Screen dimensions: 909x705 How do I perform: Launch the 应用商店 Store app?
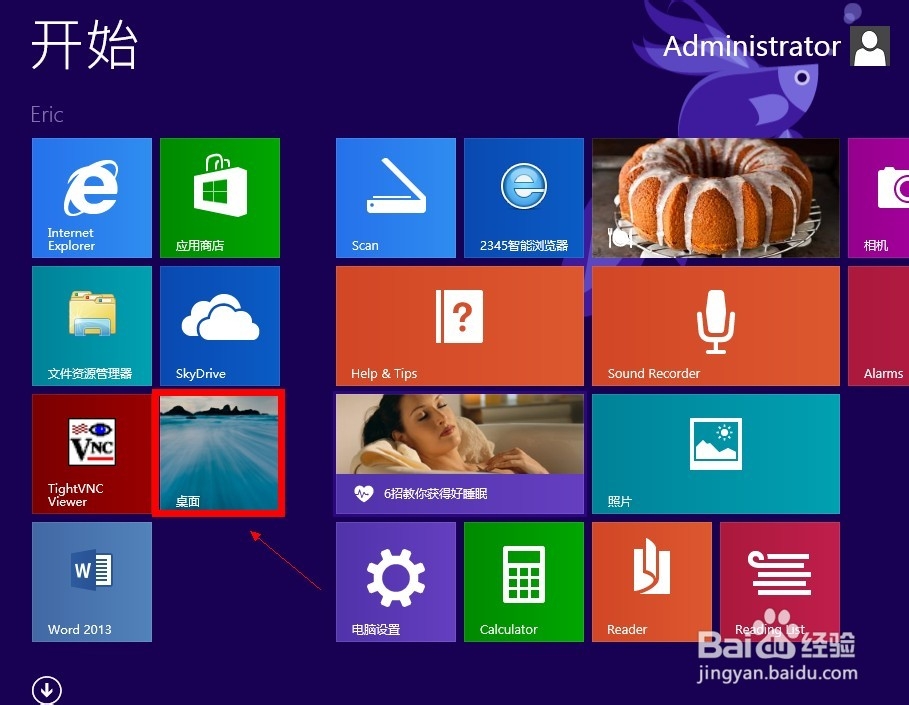coord(219,197)
